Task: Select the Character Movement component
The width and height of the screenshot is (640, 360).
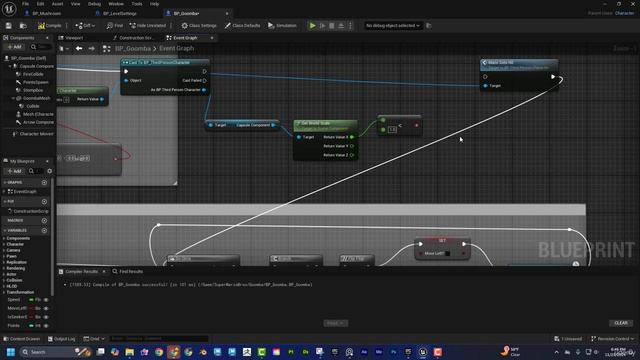Action: (36, 134)
